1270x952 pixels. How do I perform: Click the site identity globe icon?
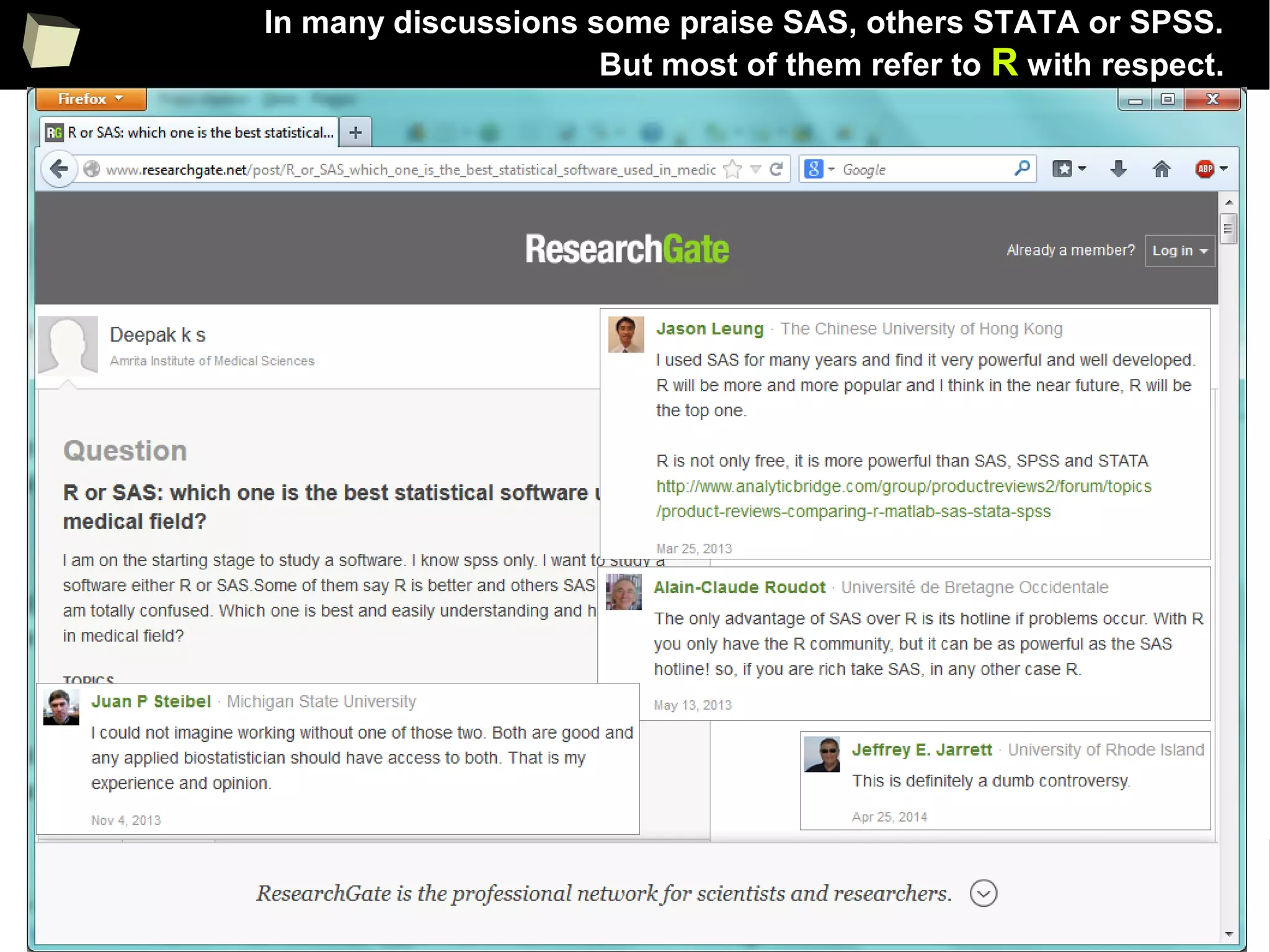(92, 169)
